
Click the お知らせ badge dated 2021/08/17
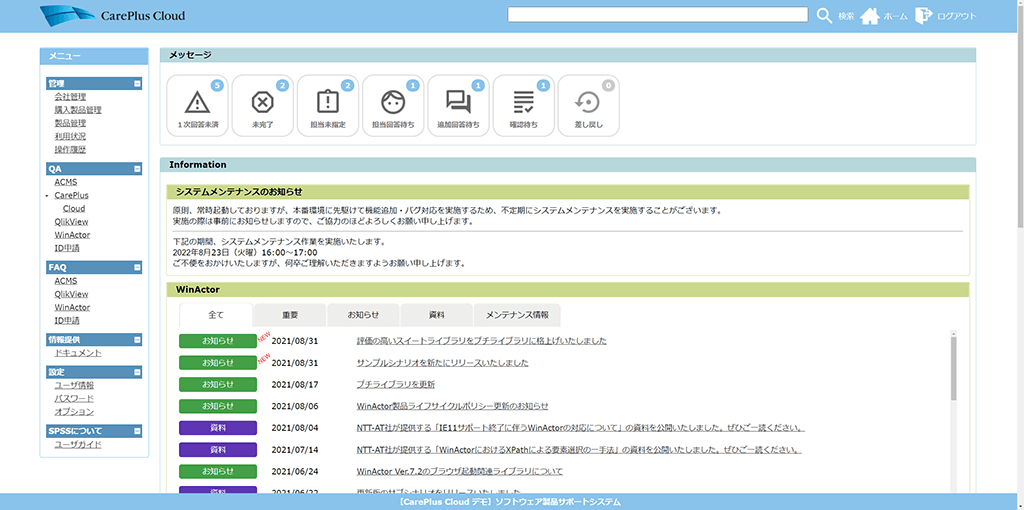coord(218,384)
